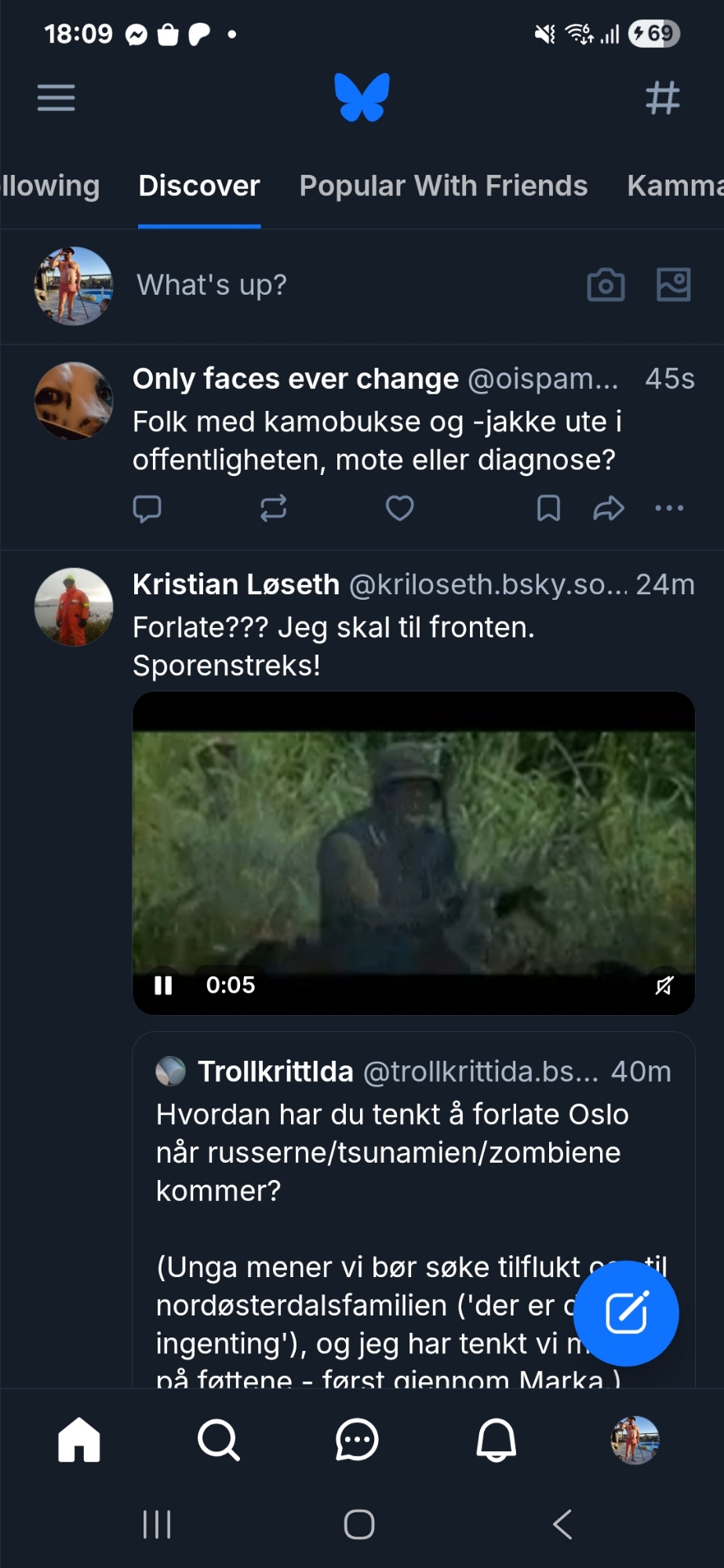Open the feeds hashtag icon
This screenshot has width=724, height=1568.
[x=662, y=98]
